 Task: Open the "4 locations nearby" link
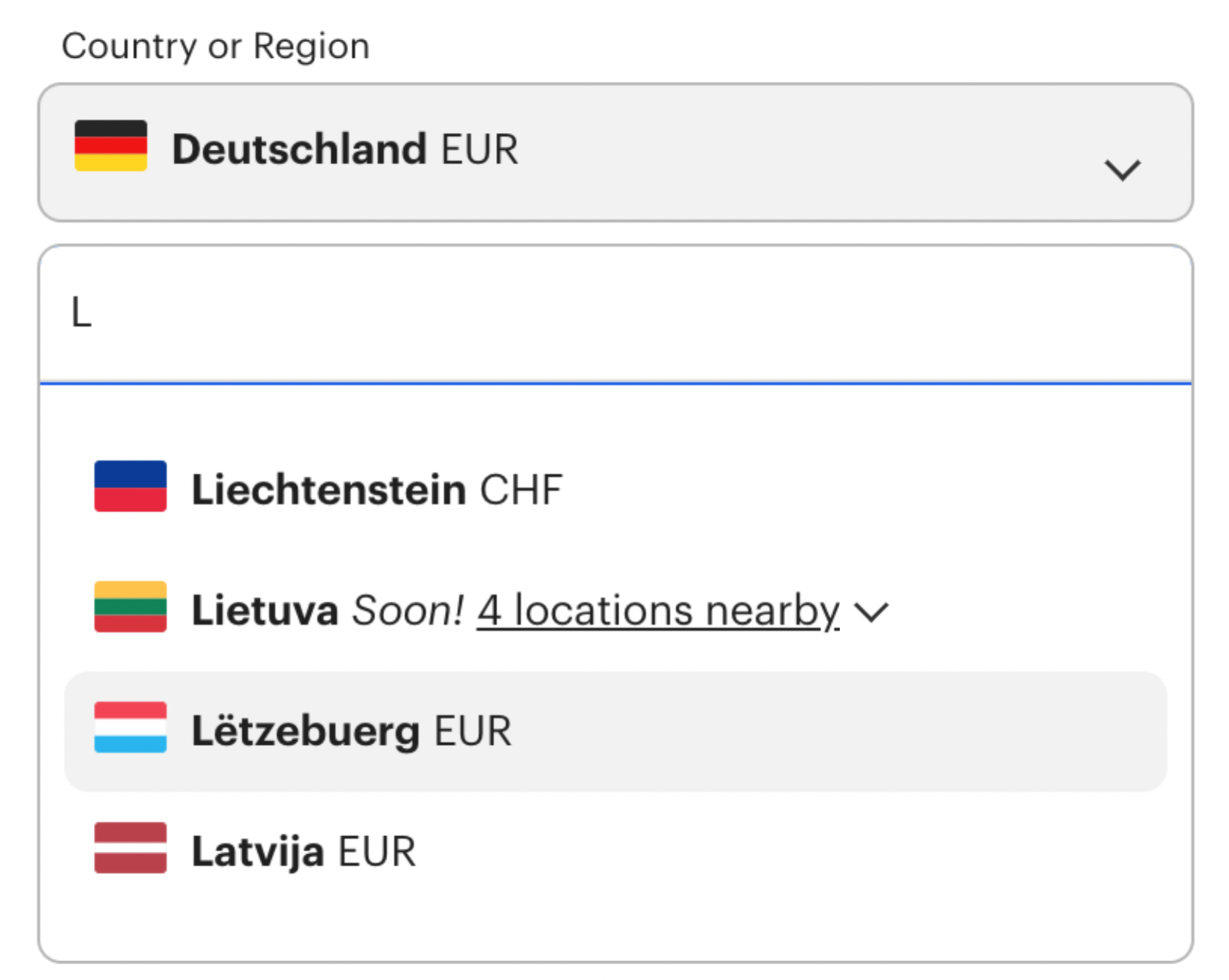[658, 611]
